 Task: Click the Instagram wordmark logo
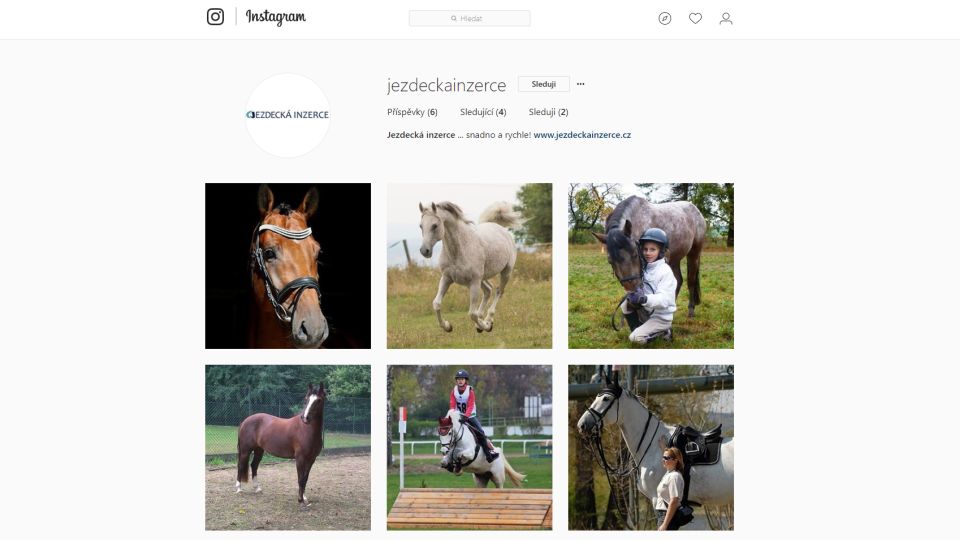pyautogui.click(x=276, y=17)
